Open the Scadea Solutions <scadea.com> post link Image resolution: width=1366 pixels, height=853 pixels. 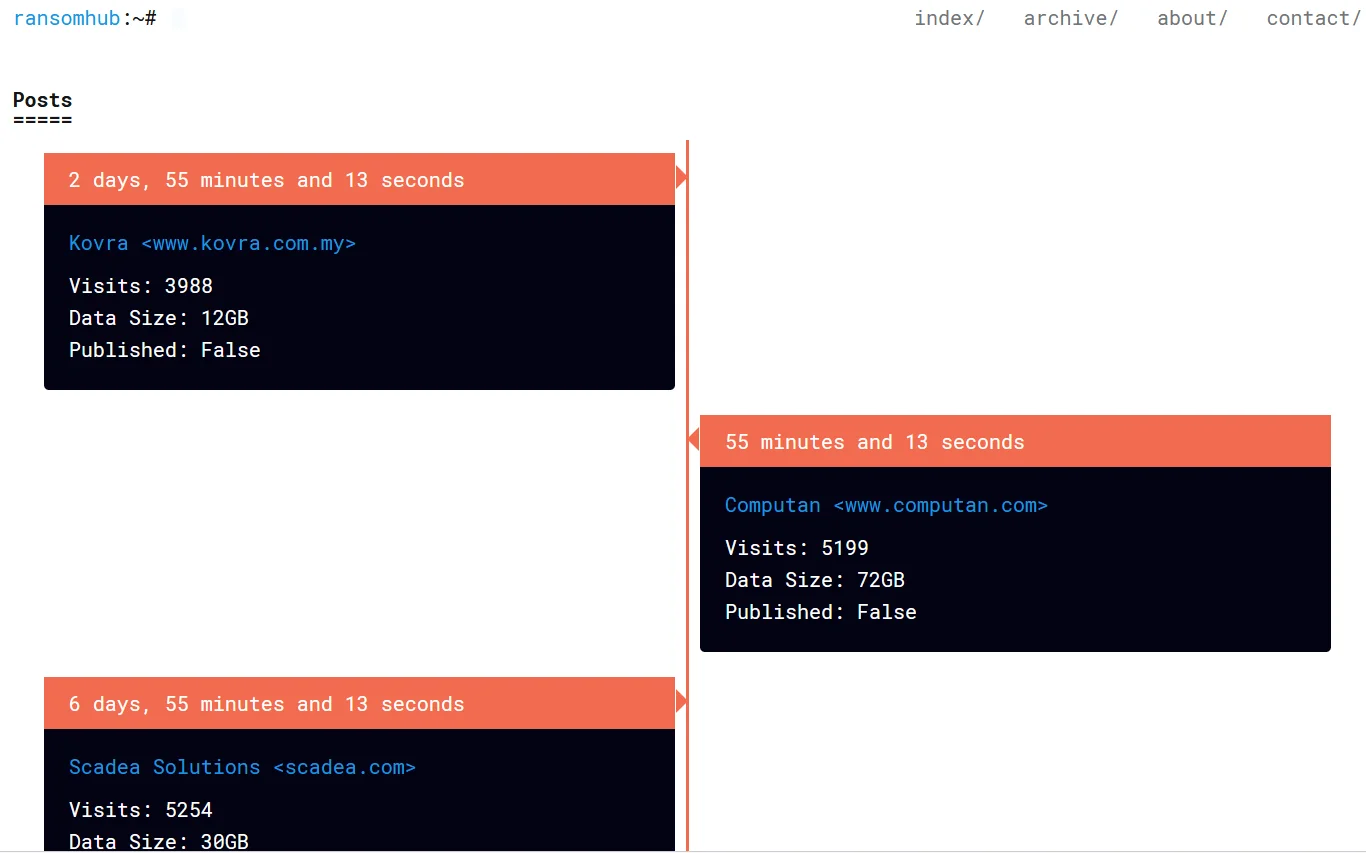[242, 767]
